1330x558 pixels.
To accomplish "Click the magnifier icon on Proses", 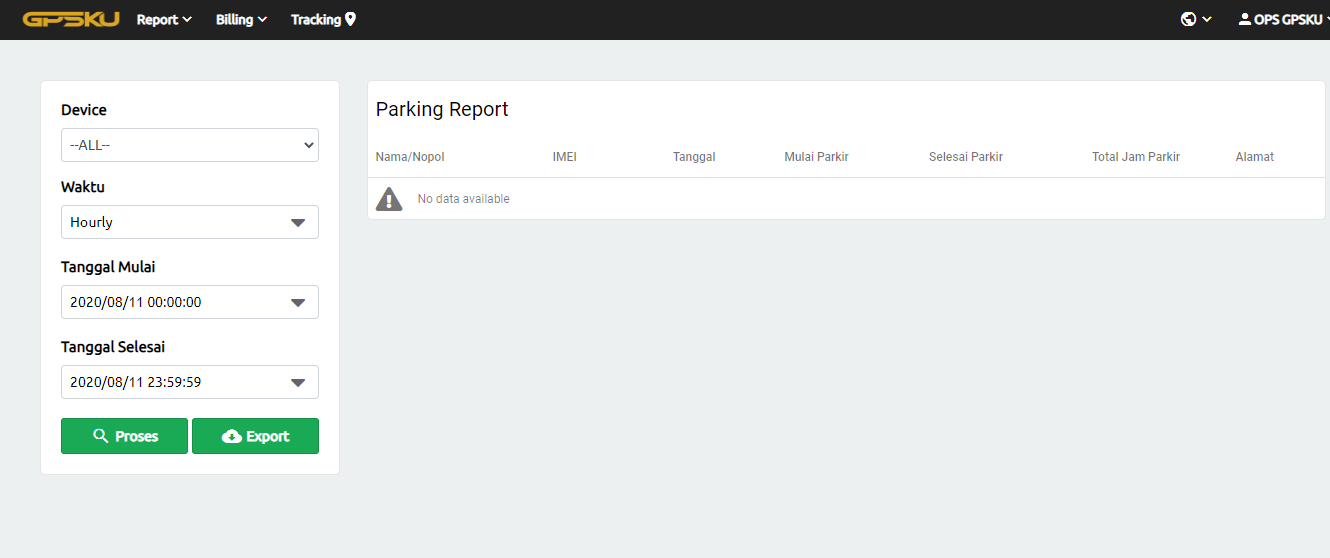I will (x=100, y=436).
